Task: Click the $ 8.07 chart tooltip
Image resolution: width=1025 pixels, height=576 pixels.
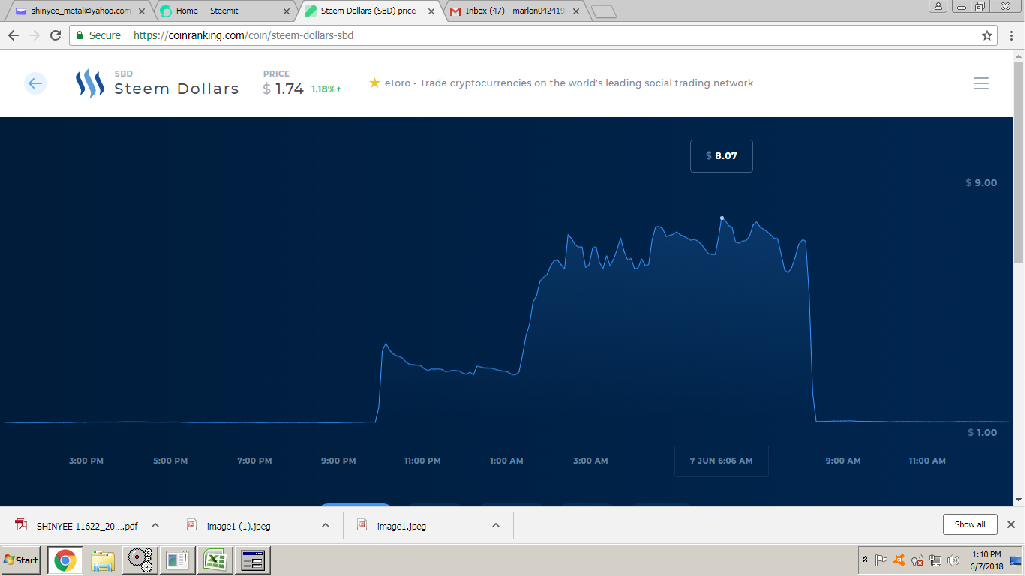Action: [x=721, y=156]
